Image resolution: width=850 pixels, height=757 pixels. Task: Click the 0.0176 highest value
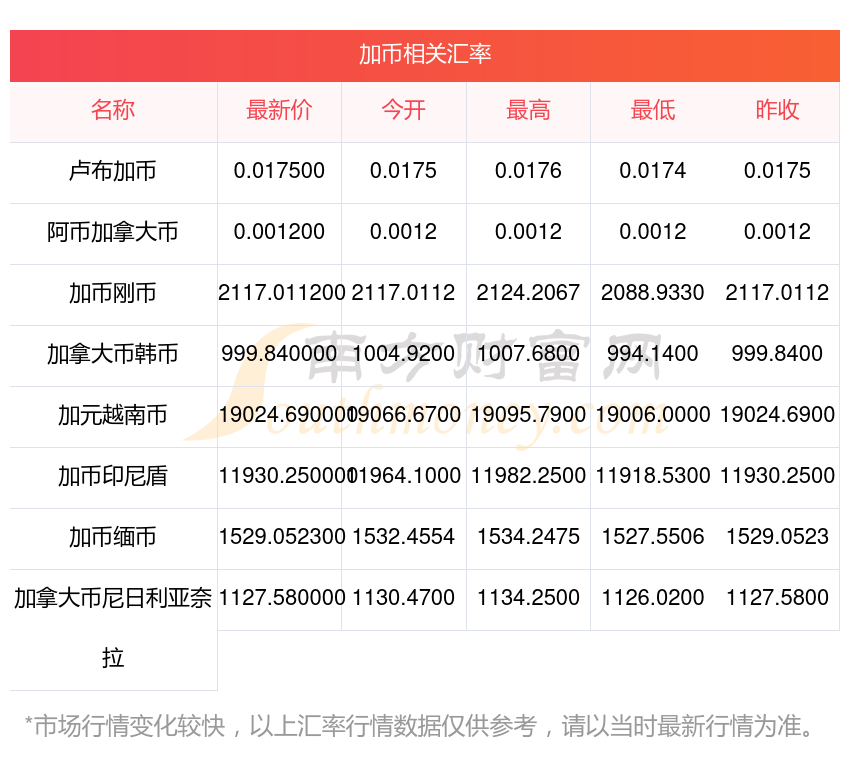tap(528, 171)
